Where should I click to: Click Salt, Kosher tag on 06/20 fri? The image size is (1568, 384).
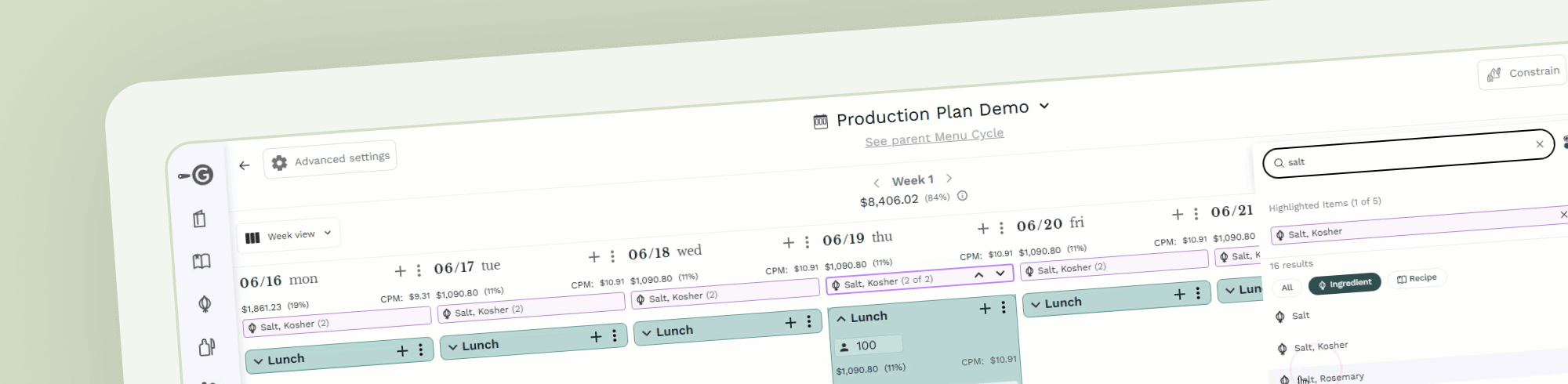click(1114, 265)
